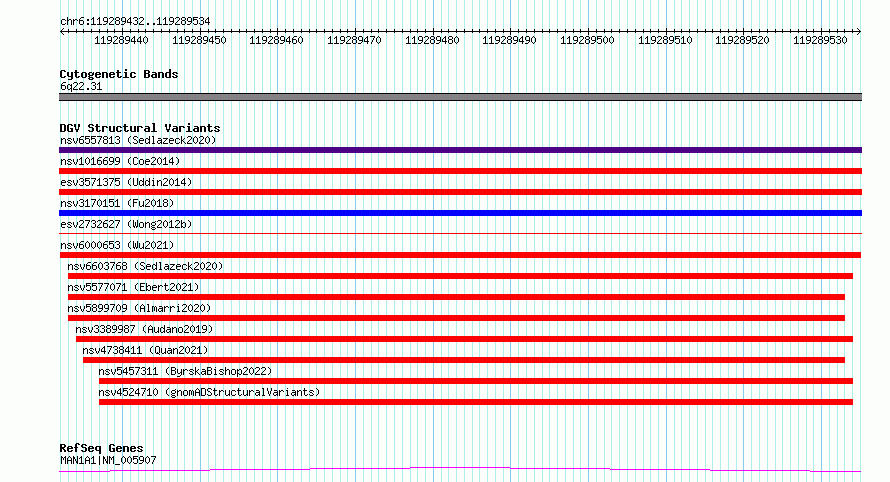Click ruler position 119289450
This screenshot has width=890, height=482.
(x=199, y=40)
